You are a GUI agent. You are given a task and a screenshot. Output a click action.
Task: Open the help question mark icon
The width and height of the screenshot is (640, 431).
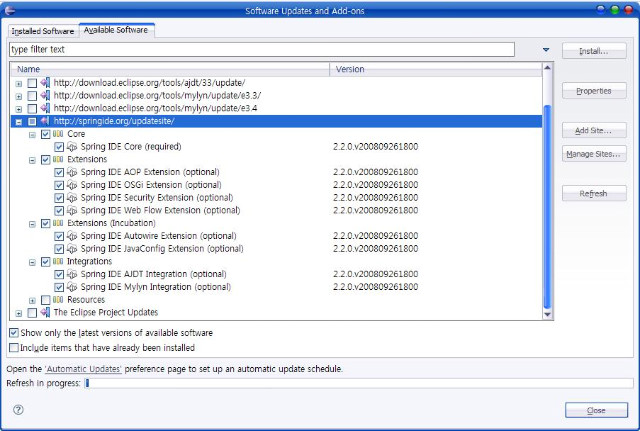[18, 409]
